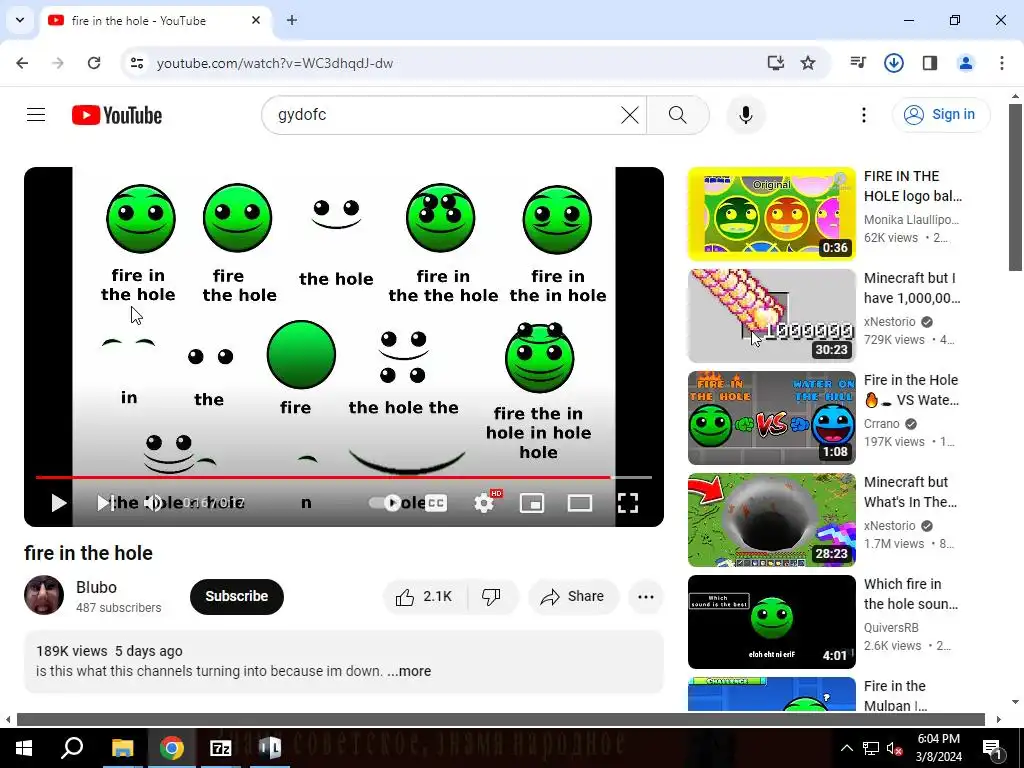
Task: Open Chrome downloads icon
Action: (893, 63)
